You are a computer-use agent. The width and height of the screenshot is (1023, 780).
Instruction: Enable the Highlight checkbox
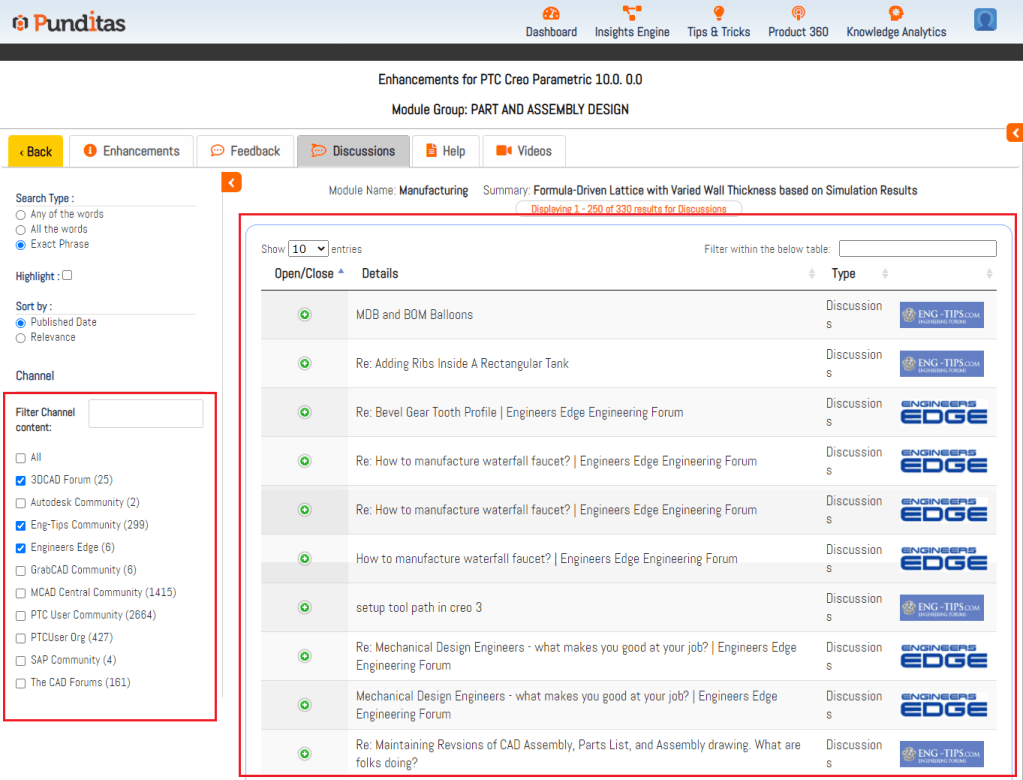tap(67, 276)
